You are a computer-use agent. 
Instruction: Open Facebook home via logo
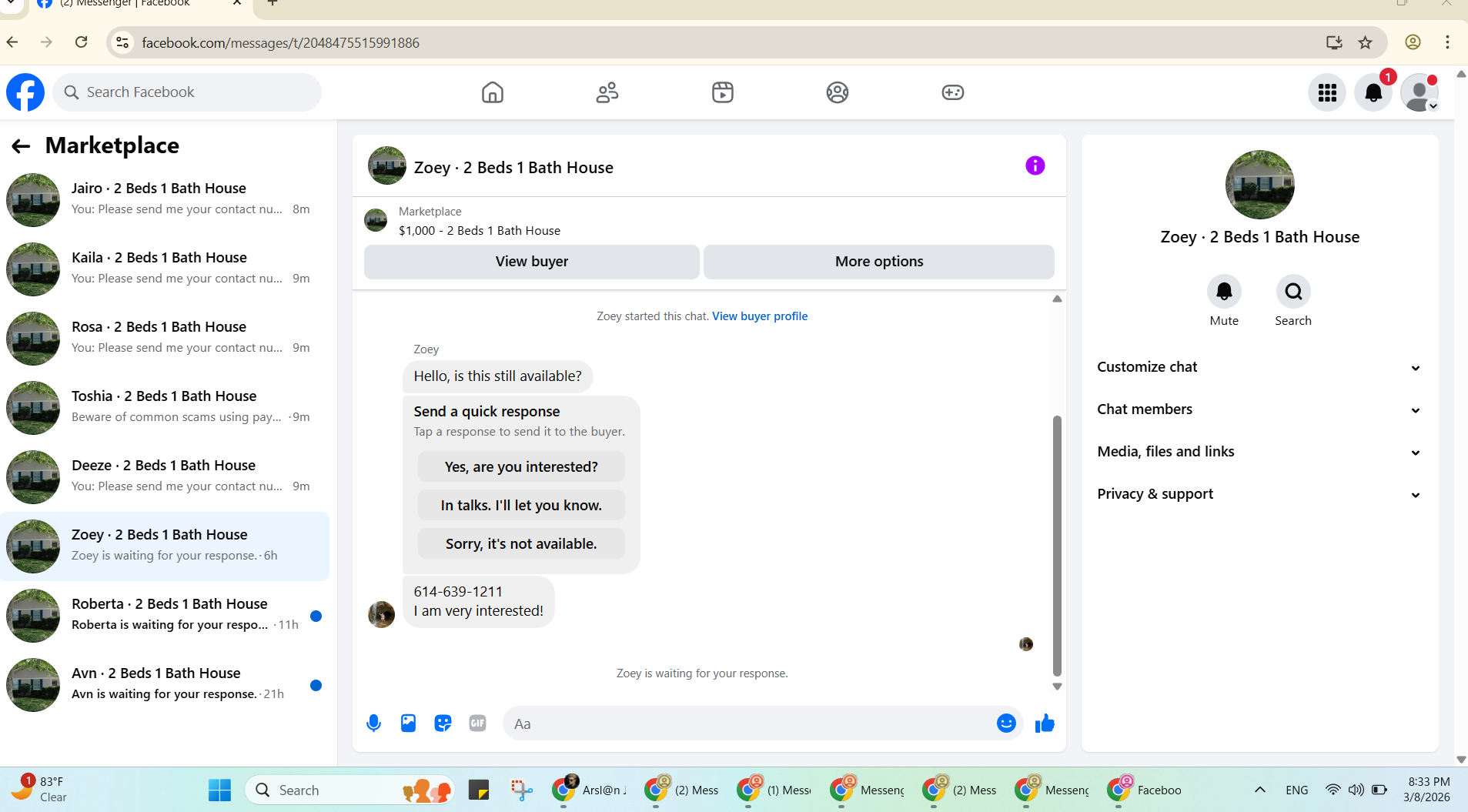pyautogui.click(x=25, y=92)
